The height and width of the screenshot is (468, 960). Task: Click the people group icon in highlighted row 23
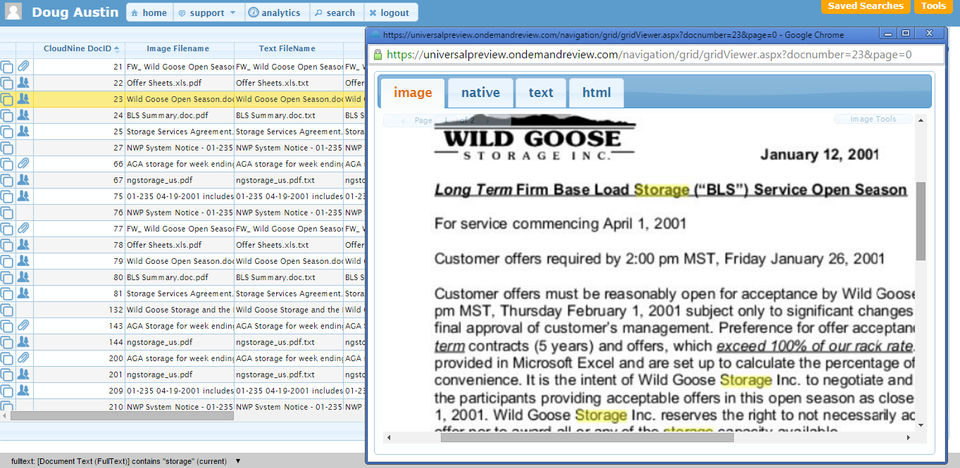point(23,99)
